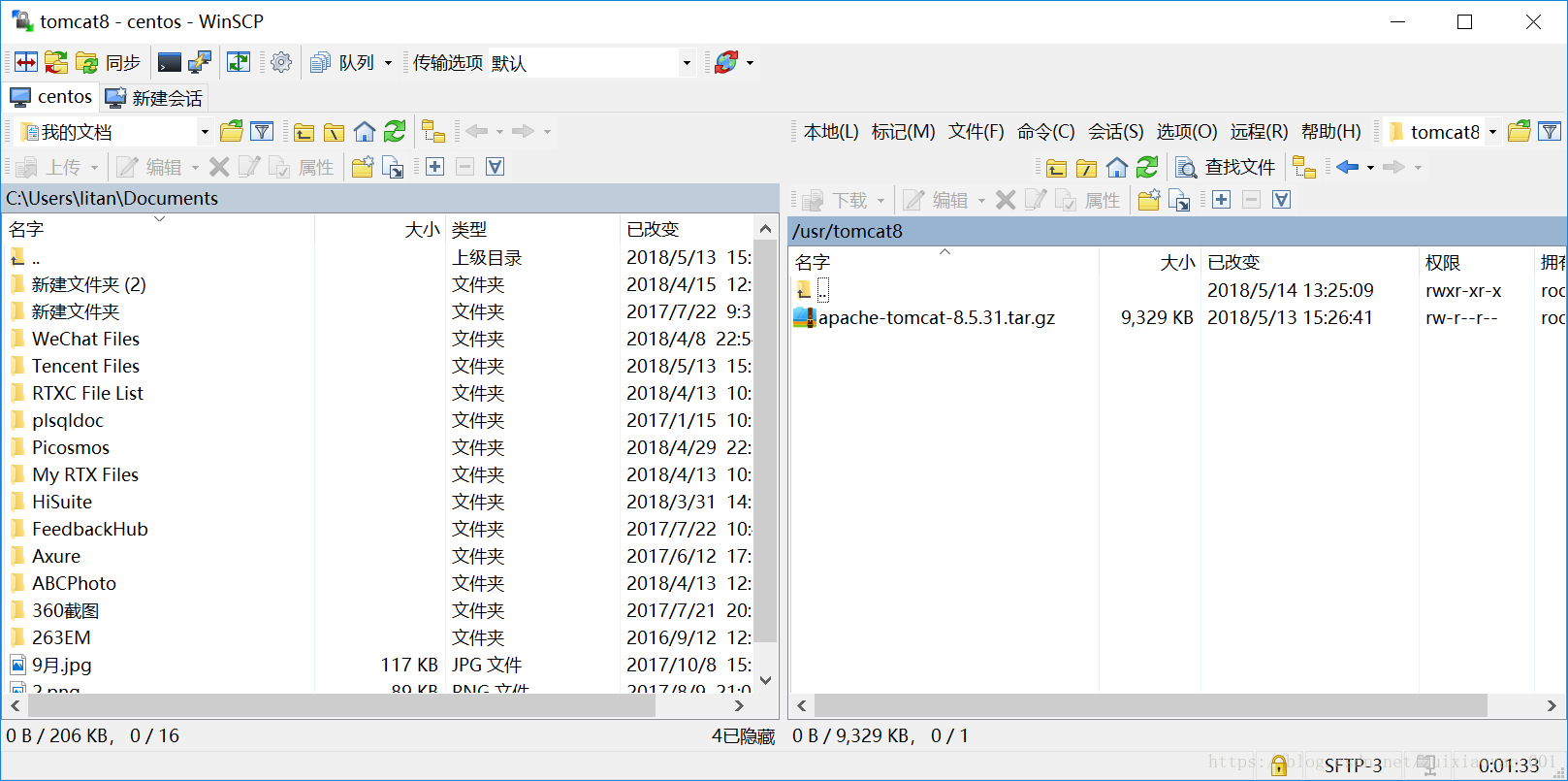Go to remote home directory icon
Screen dimensions: 1568x781
[x=1116, y=167]
